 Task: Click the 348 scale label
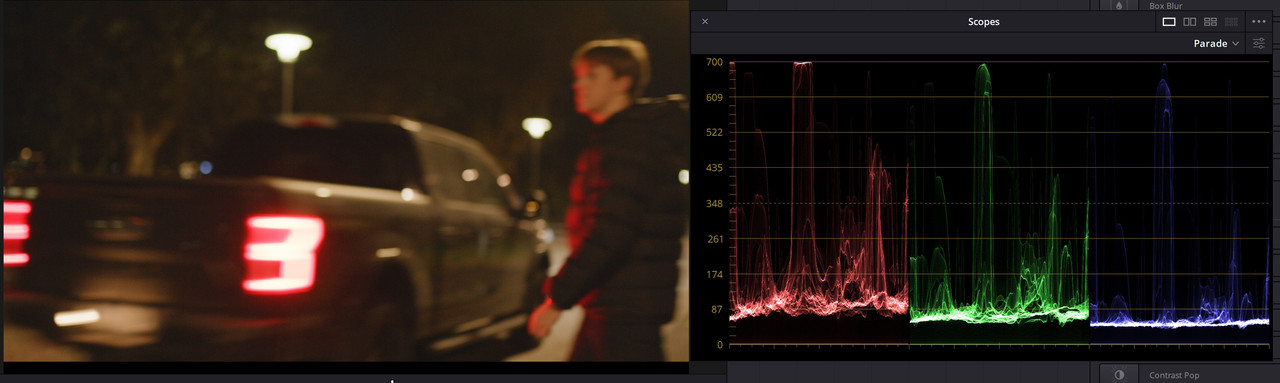tap(714, 204)
